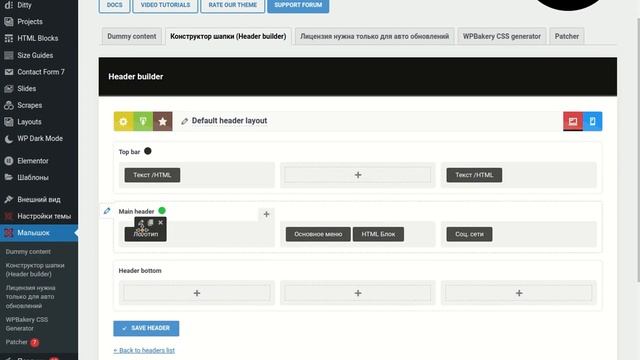Click the plus icon at top of Main header column
This screenshot has height=360, width=640.
point(266,214)
